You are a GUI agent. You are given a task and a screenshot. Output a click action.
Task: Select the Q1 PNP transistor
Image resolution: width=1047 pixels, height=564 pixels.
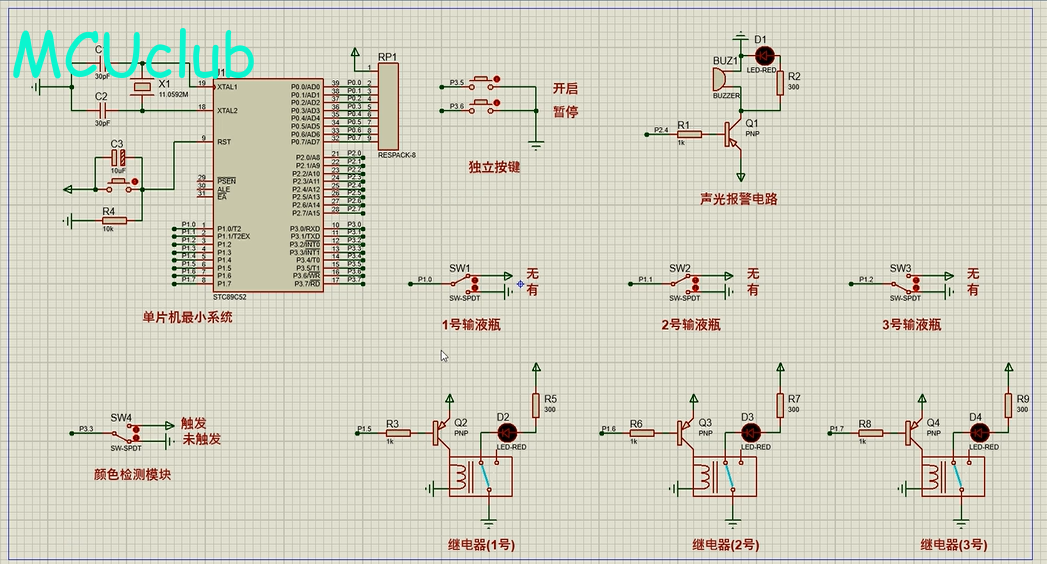(x=734, y=133)
